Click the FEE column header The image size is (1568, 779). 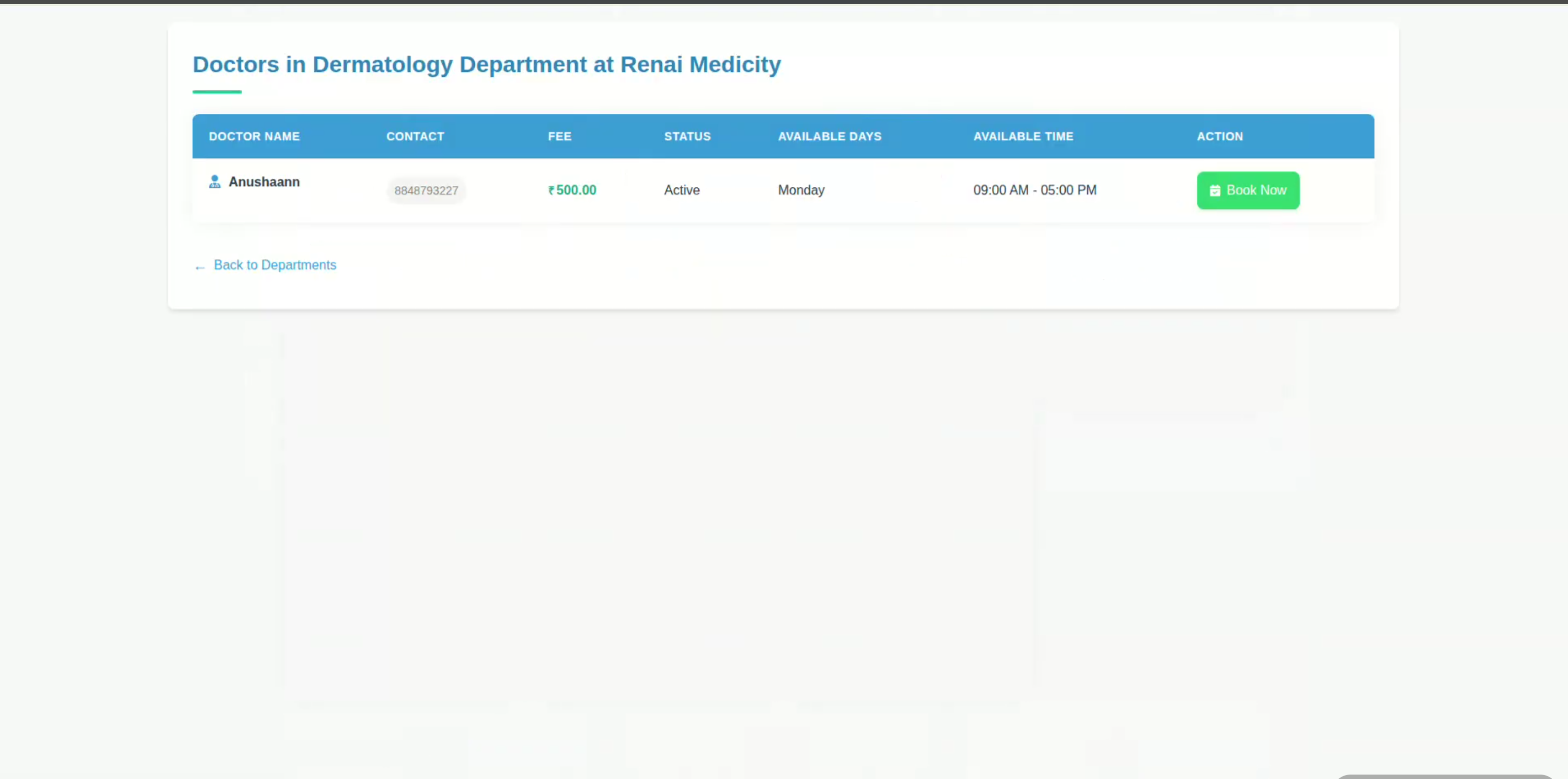pyautogui.click(x=559, y=136)
